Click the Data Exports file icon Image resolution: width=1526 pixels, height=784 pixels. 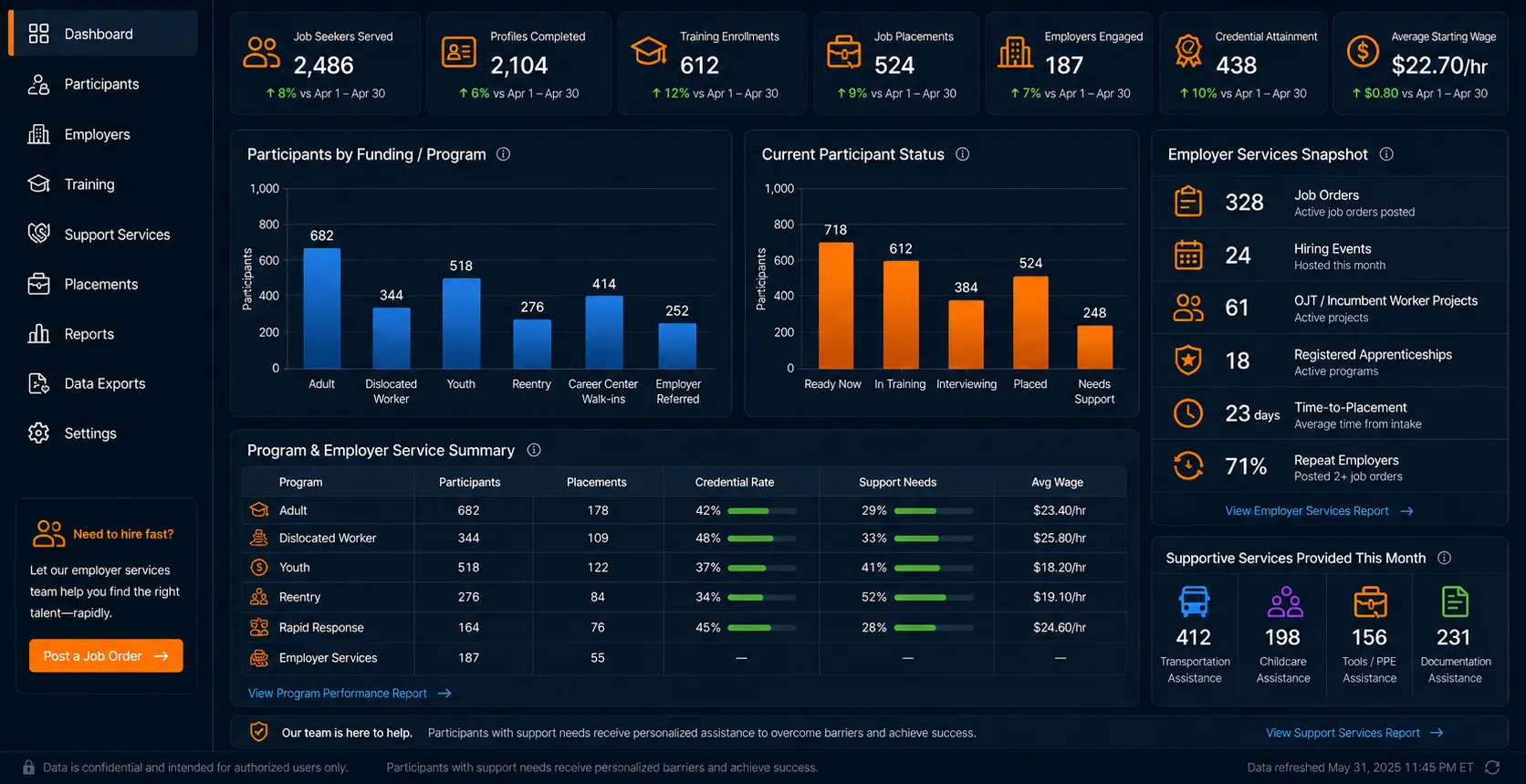(38, 383)
